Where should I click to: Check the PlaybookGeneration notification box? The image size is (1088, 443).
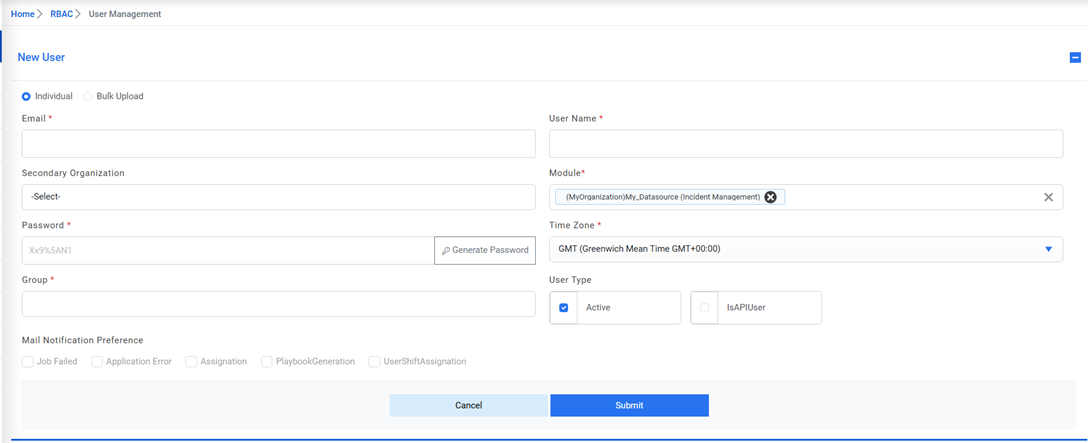[x=267, y=362]
